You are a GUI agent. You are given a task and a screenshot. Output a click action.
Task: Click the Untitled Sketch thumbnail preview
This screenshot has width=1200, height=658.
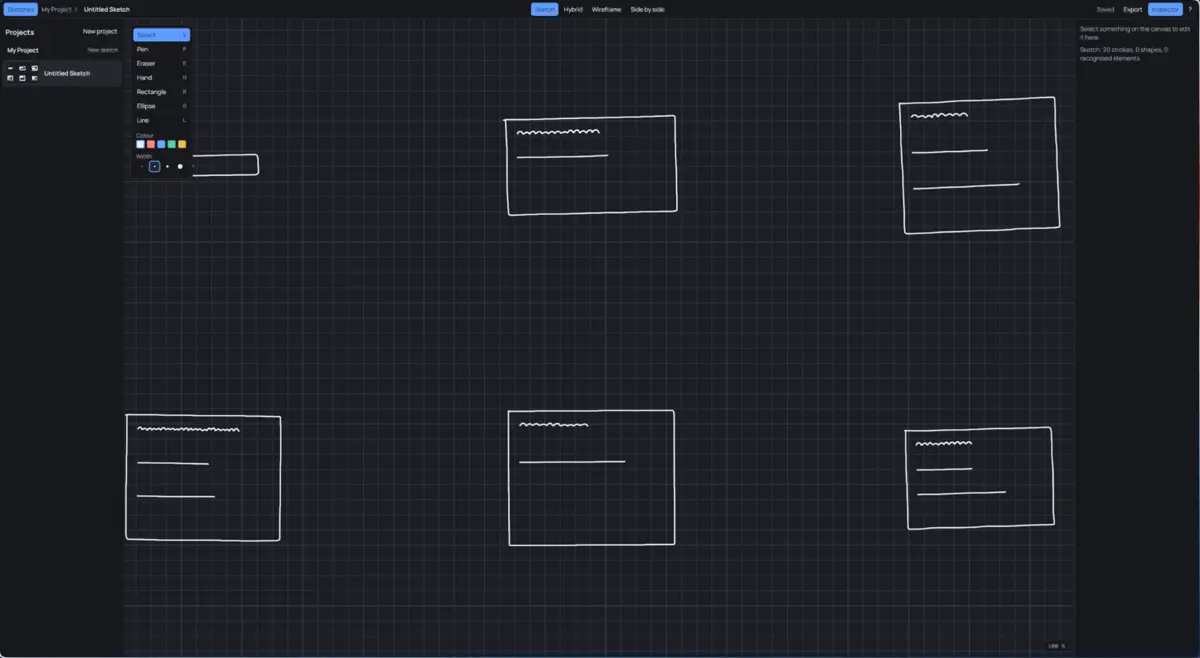click(x=23, y=73)
